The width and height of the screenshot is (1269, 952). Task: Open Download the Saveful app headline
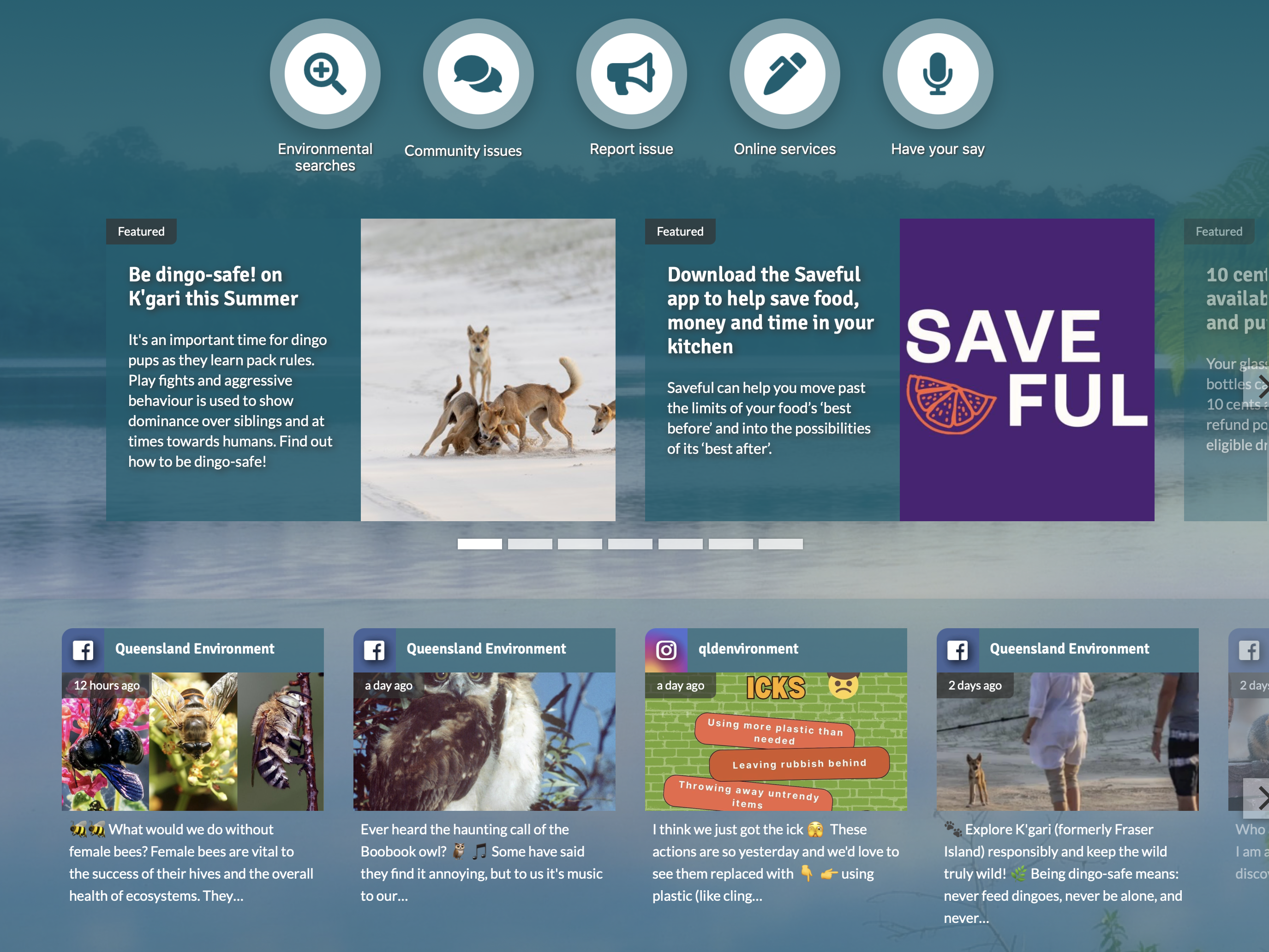click(x=771, y=310)
